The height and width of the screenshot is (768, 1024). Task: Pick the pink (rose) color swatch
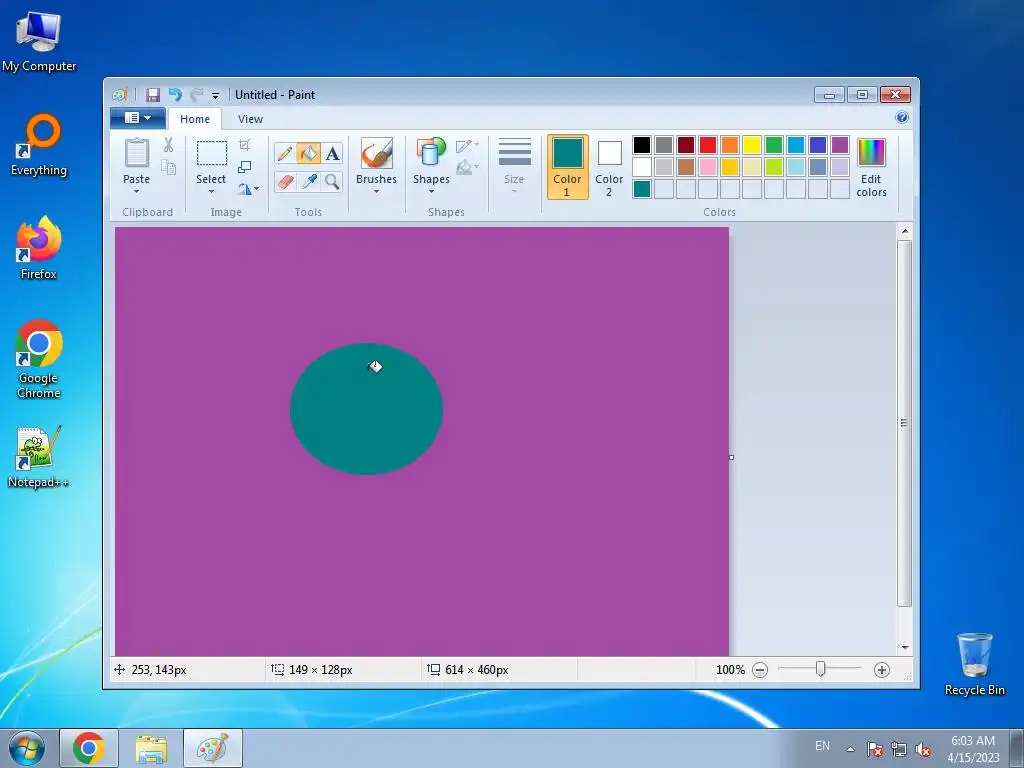[x=708, y=167]
